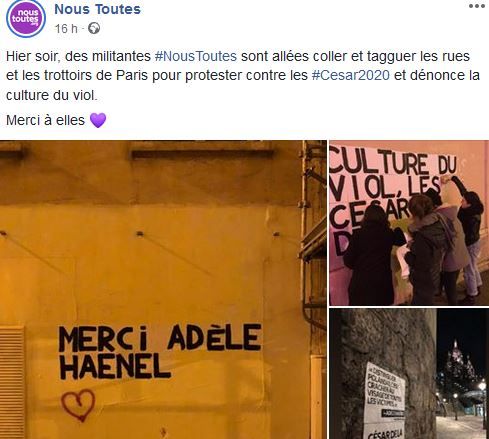489x439 pixels.
Task: Open the Merci Adèle Haenel wall photo
Action: tap(163, 290)
